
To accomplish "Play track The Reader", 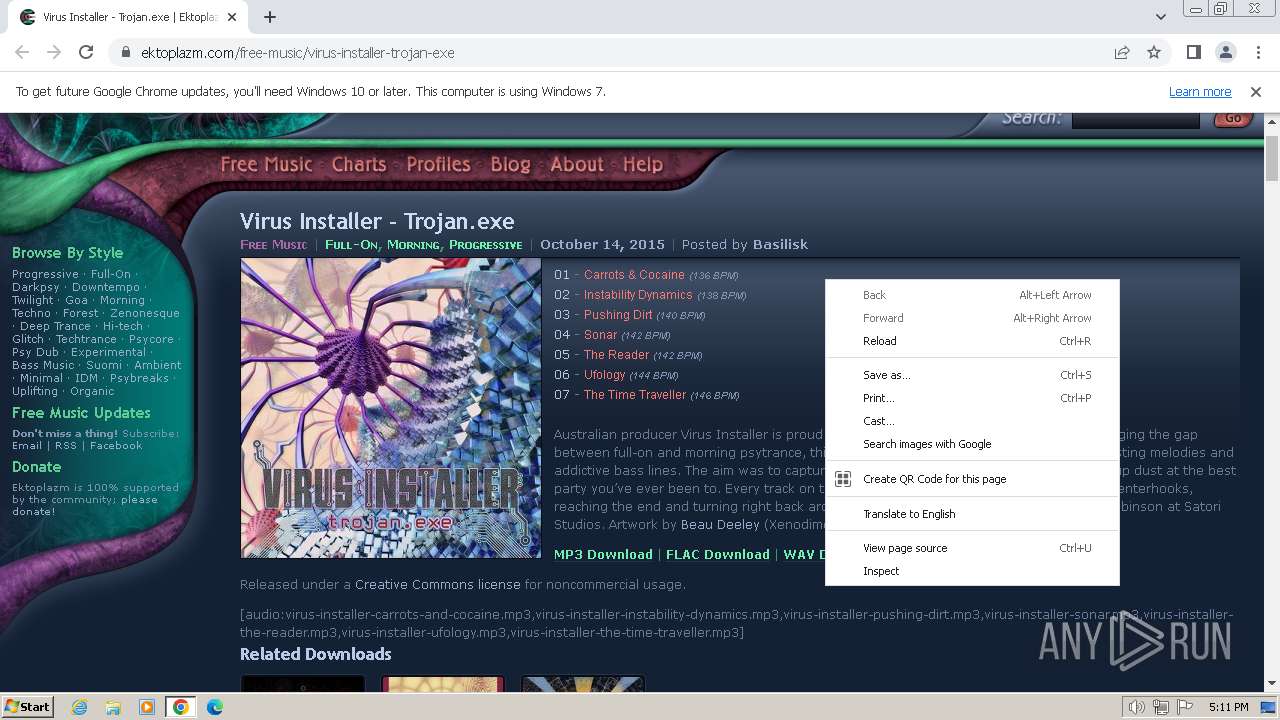I will (616, 355).
